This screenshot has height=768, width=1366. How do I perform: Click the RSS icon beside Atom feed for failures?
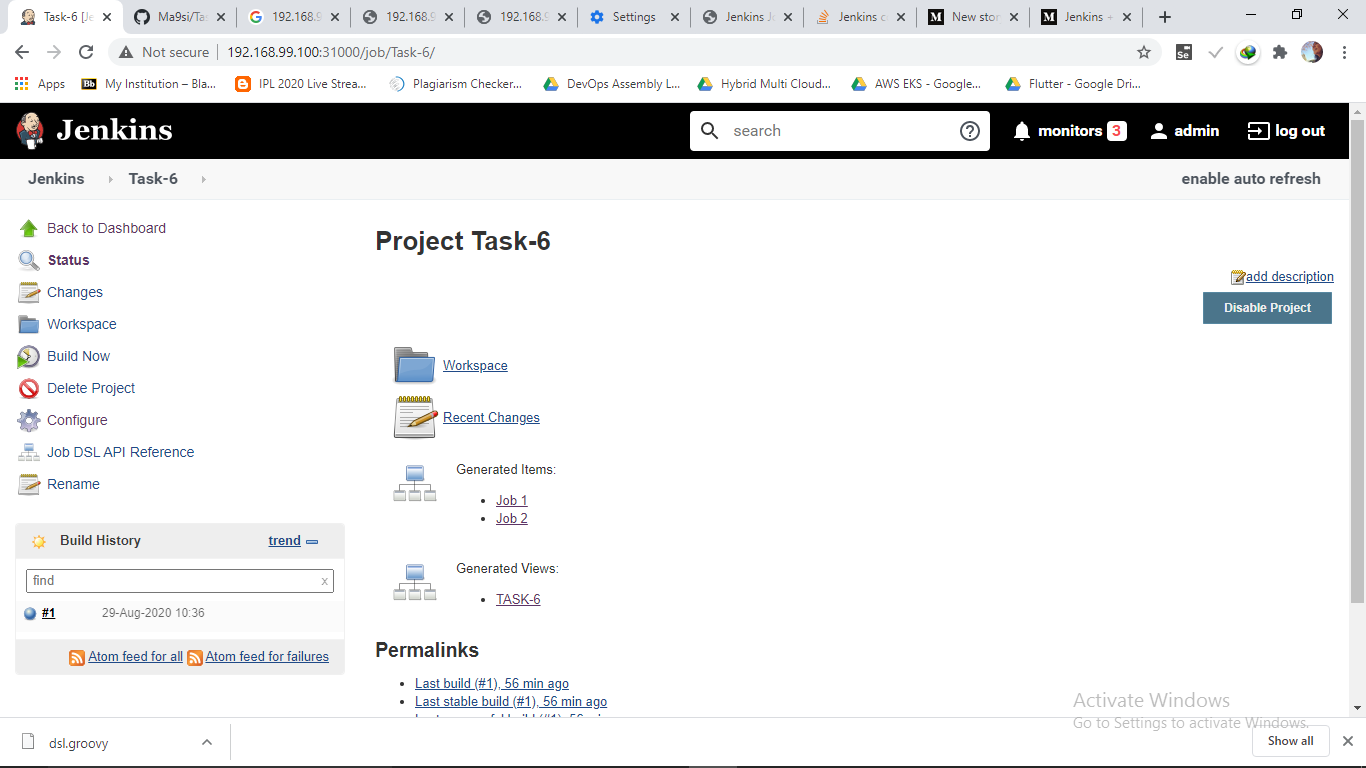tap(195, 657)
